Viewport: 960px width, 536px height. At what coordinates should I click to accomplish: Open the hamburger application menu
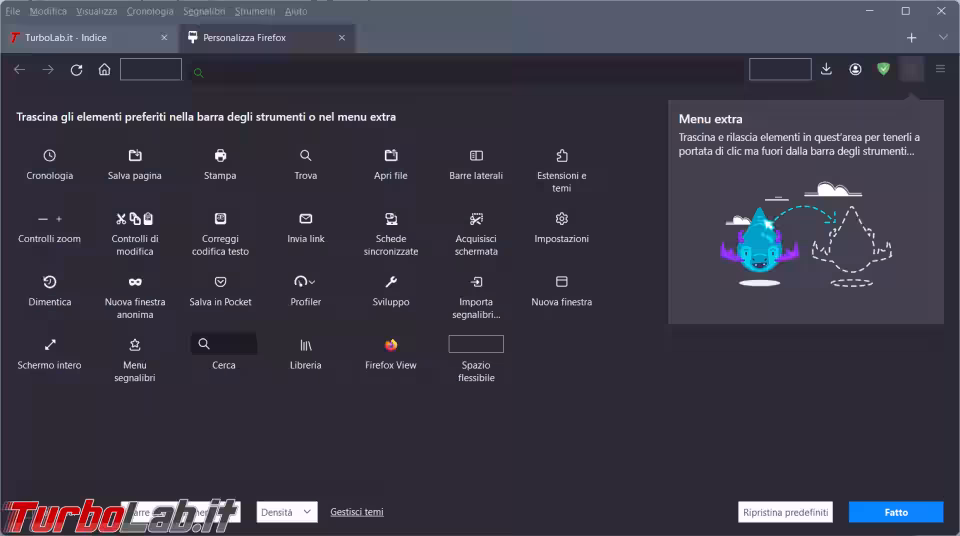[940, 69]
